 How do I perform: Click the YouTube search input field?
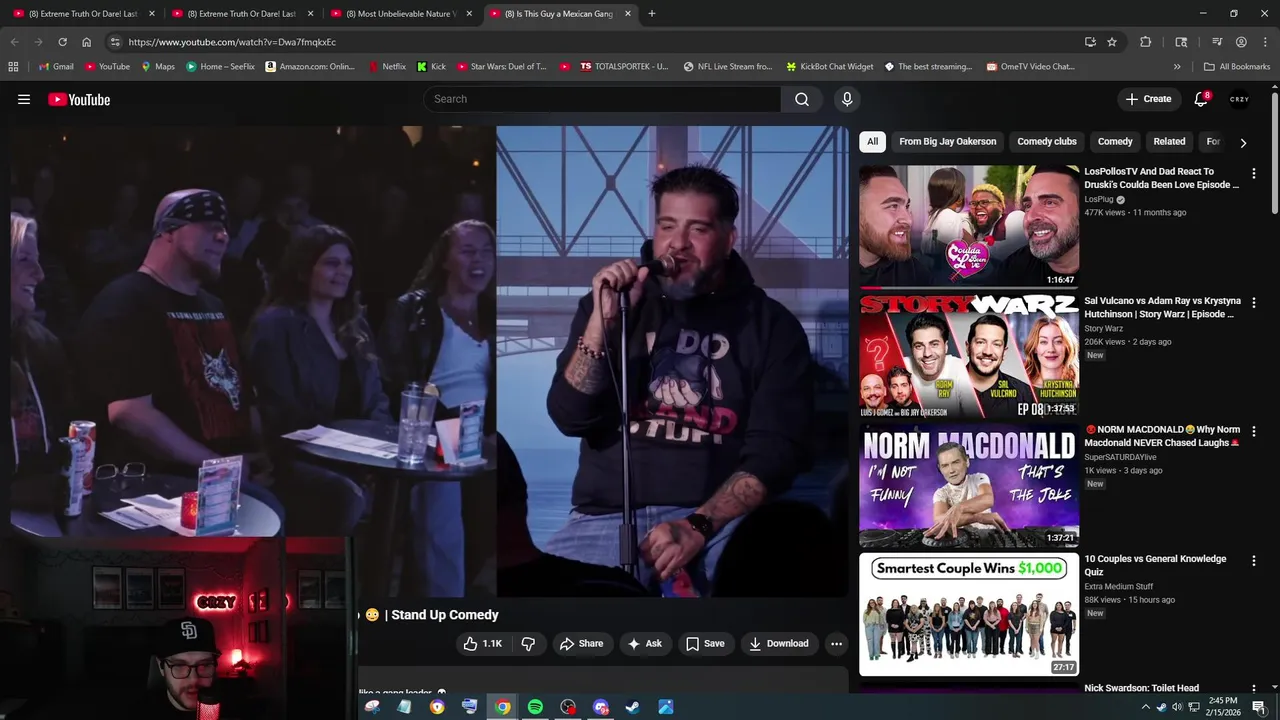602,99
